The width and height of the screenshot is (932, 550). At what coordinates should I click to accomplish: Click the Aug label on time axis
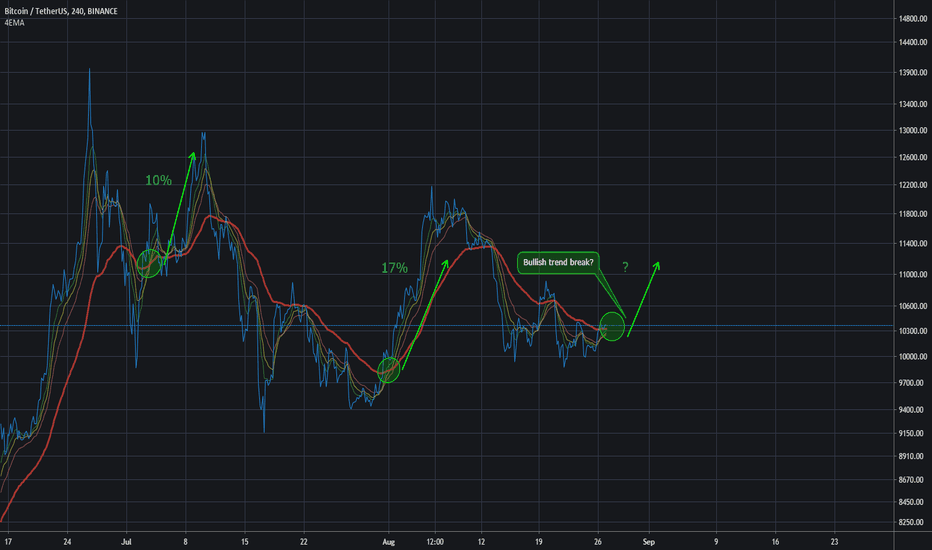388,542
